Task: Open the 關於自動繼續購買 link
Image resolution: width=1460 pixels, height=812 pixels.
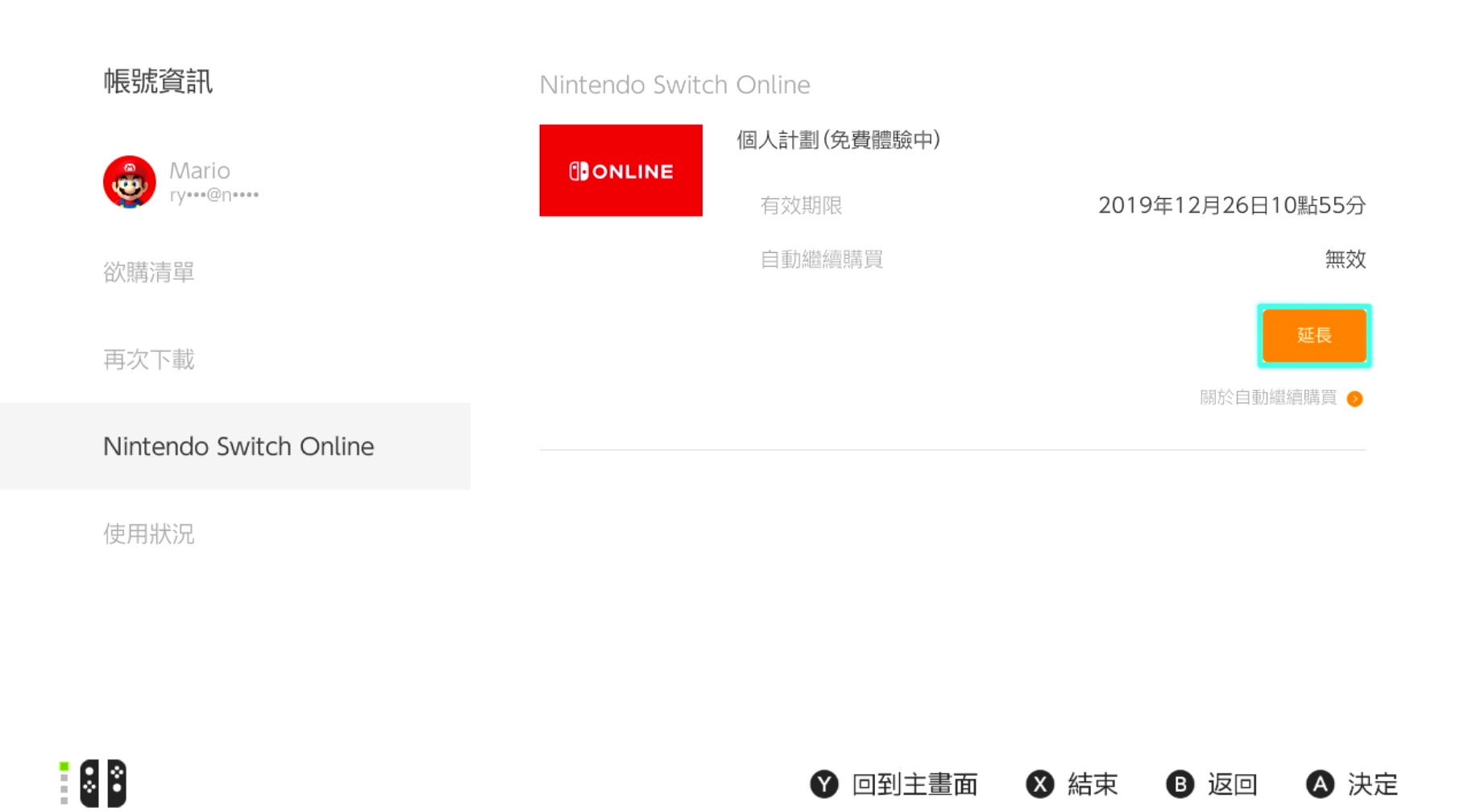Action: (x=1268, y=397)
